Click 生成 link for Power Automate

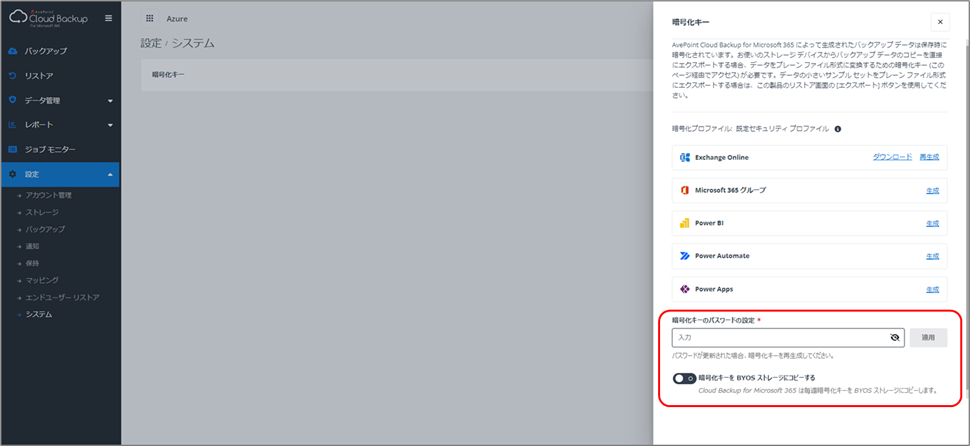932,256
